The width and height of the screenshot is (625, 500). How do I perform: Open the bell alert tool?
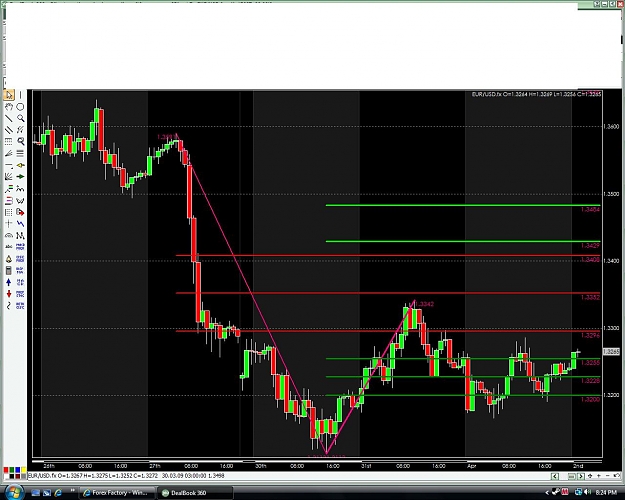click(9, 259)
